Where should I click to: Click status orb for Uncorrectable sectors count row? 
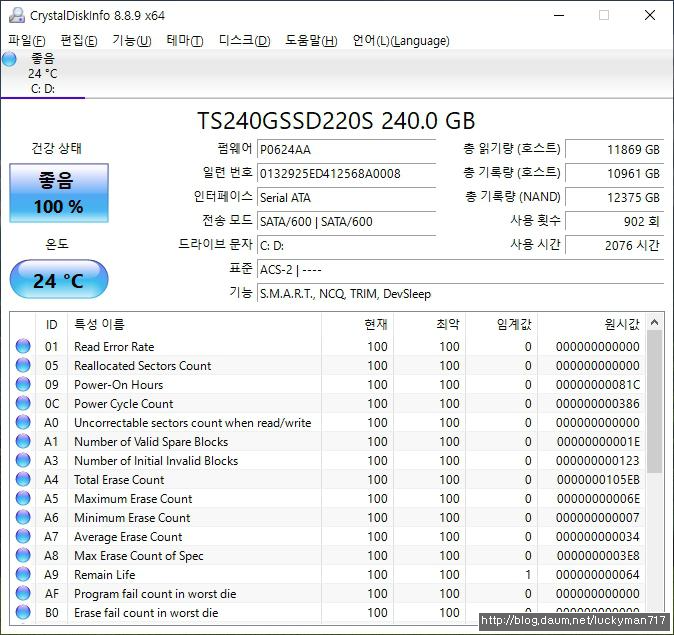pyautogui.click(x=23, y=422)
